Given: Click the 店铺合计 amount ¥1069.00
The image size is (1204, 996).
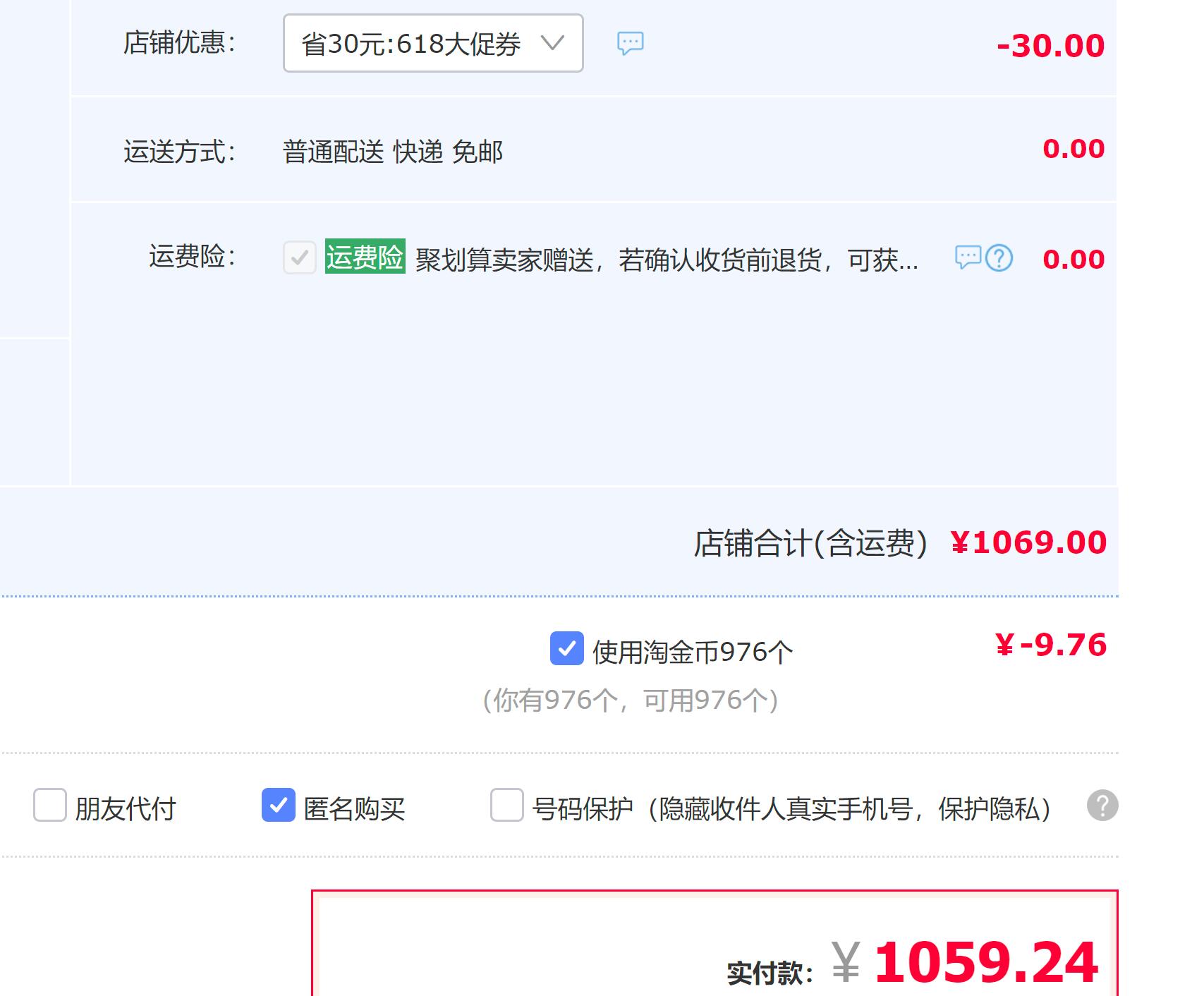Looking at the screenshot, I should click(1028, 542).
